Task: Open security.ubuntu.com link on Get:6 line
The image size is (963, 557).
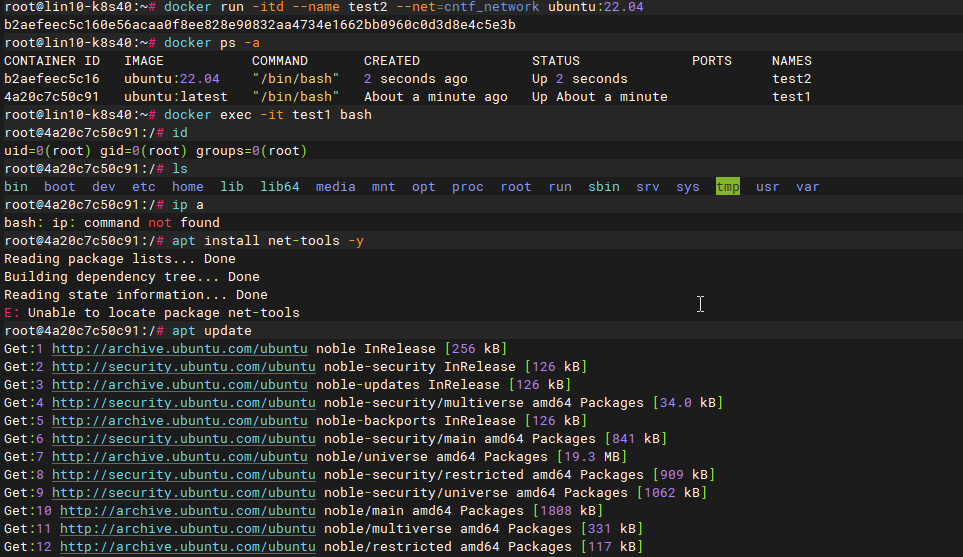Action: tap(184, 438)
